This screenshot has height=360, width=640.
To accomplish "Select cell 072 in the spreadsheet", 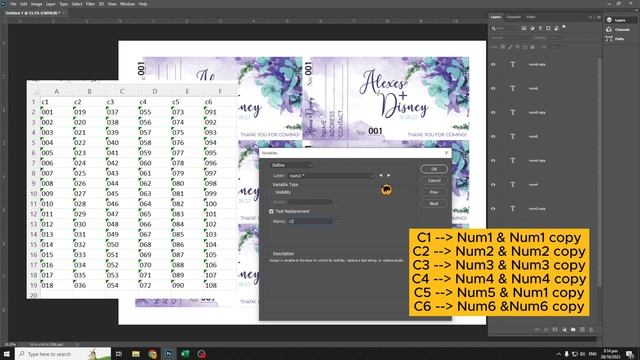I will click(x=154, y=285).
